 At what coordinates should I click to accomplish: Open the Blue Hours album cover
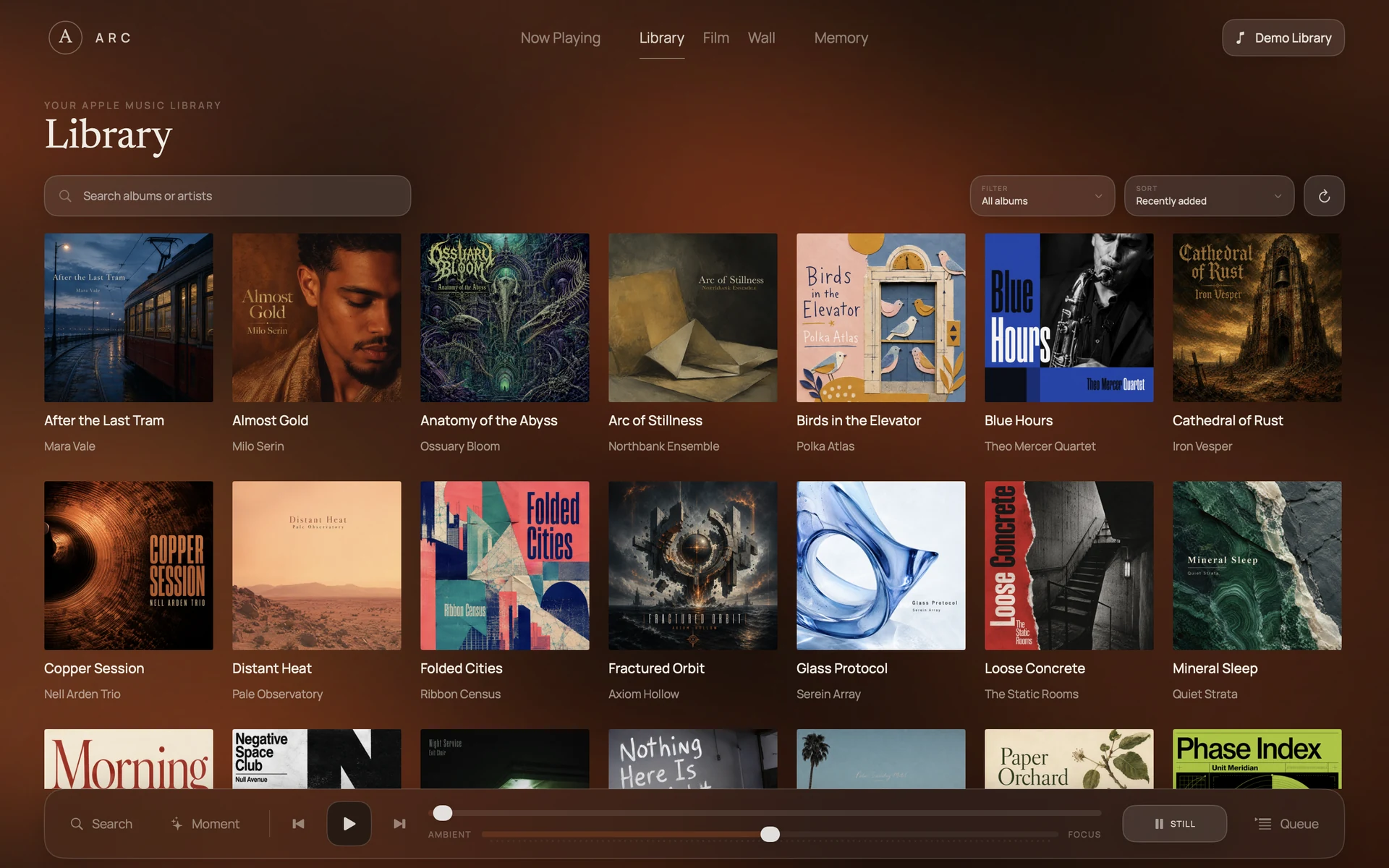pos(1069,318)
